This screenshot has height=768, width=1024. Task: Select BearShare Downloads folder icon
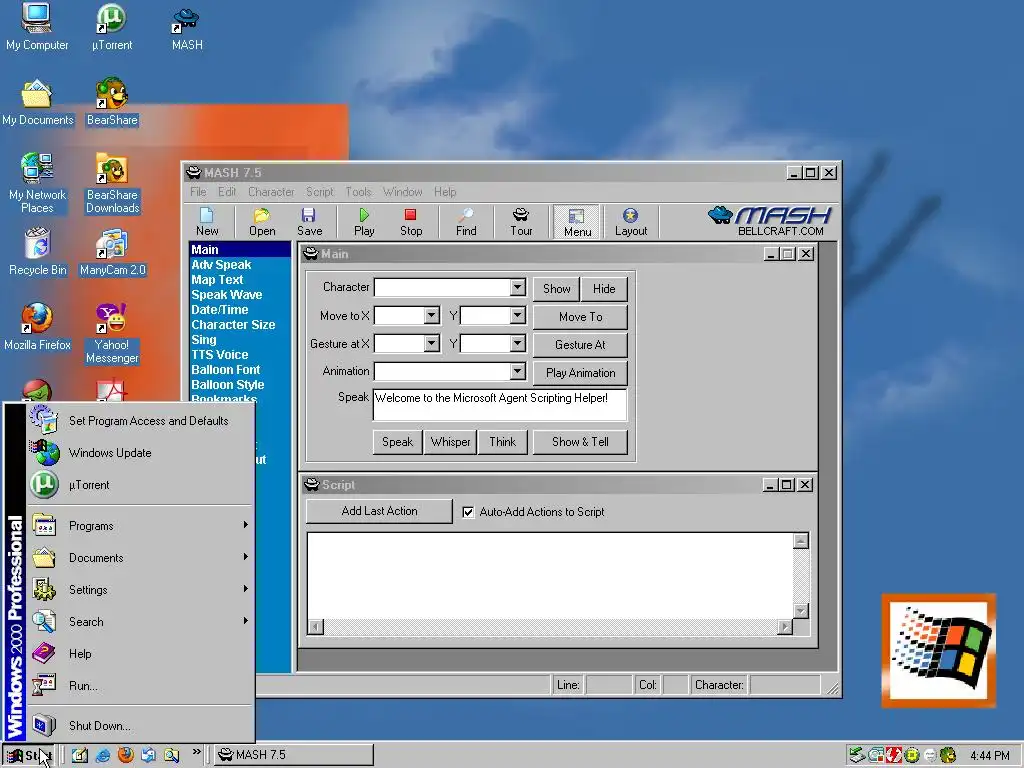112,184
